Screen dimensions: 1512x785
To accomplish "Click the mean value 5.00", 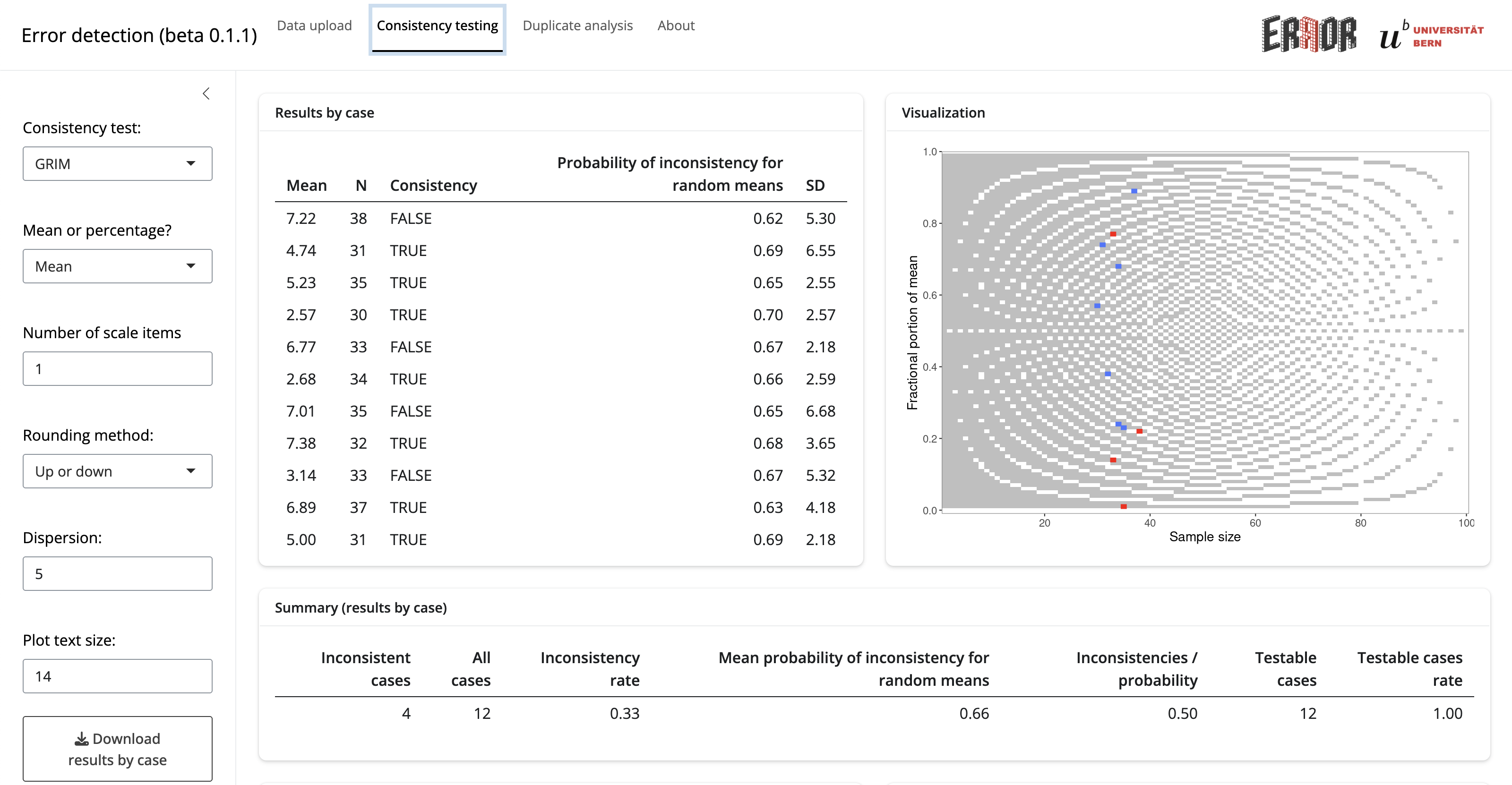I will point(301,540).
